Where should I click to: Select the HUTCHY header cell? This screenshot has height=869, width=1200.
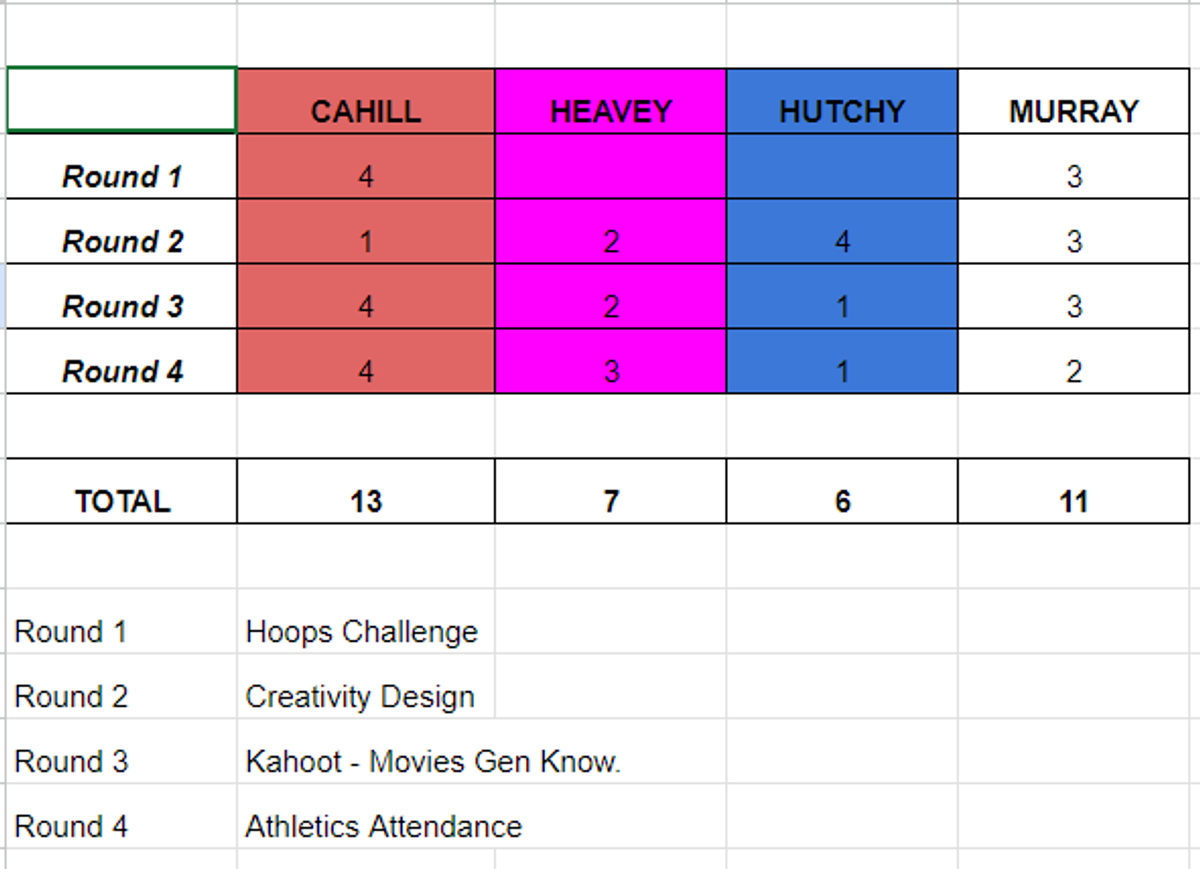point(842,101)
